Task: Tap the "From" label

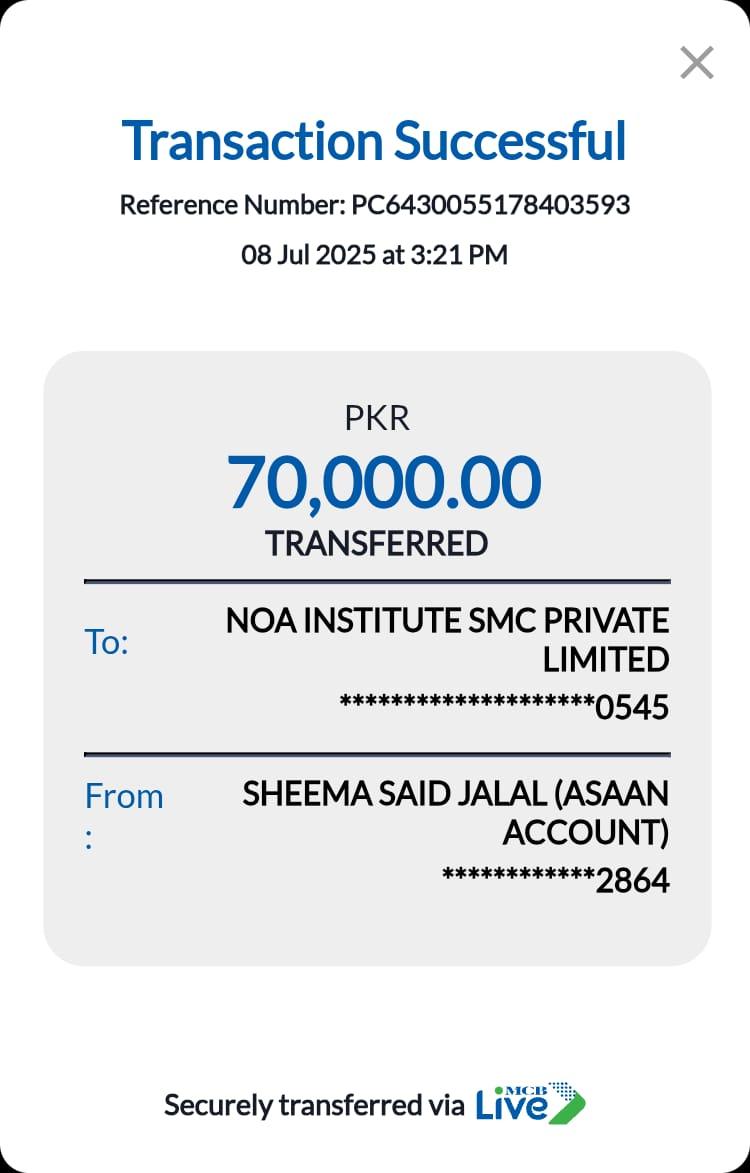Action: pyautogui.click(x=123, y=796)
